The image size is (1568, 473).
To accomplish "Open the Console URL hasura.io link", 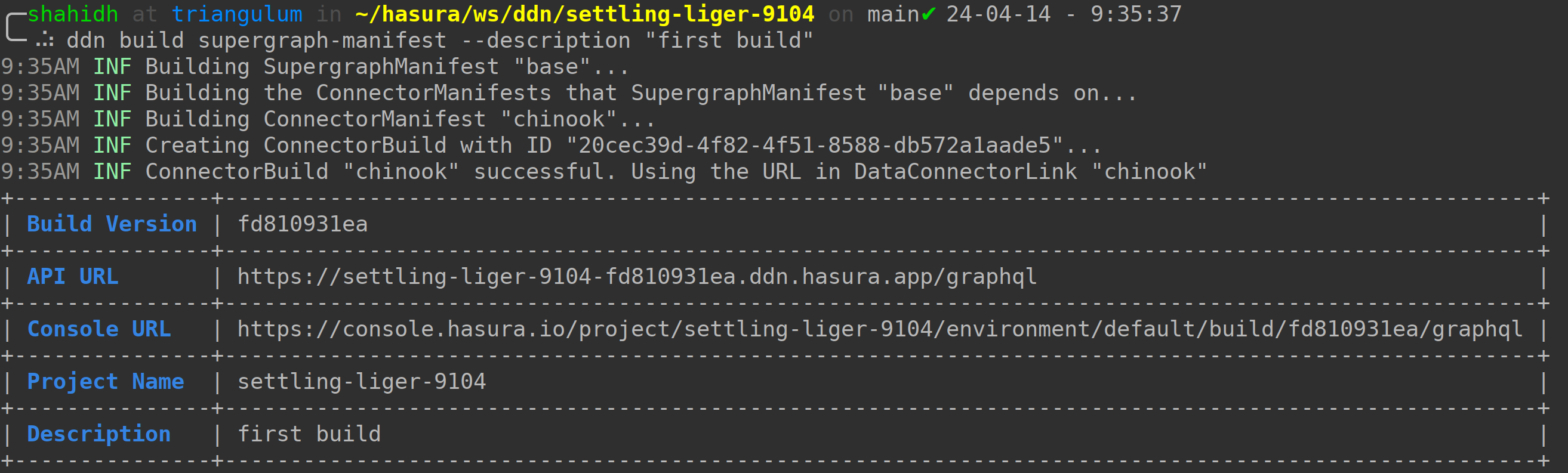I will 880,329.
